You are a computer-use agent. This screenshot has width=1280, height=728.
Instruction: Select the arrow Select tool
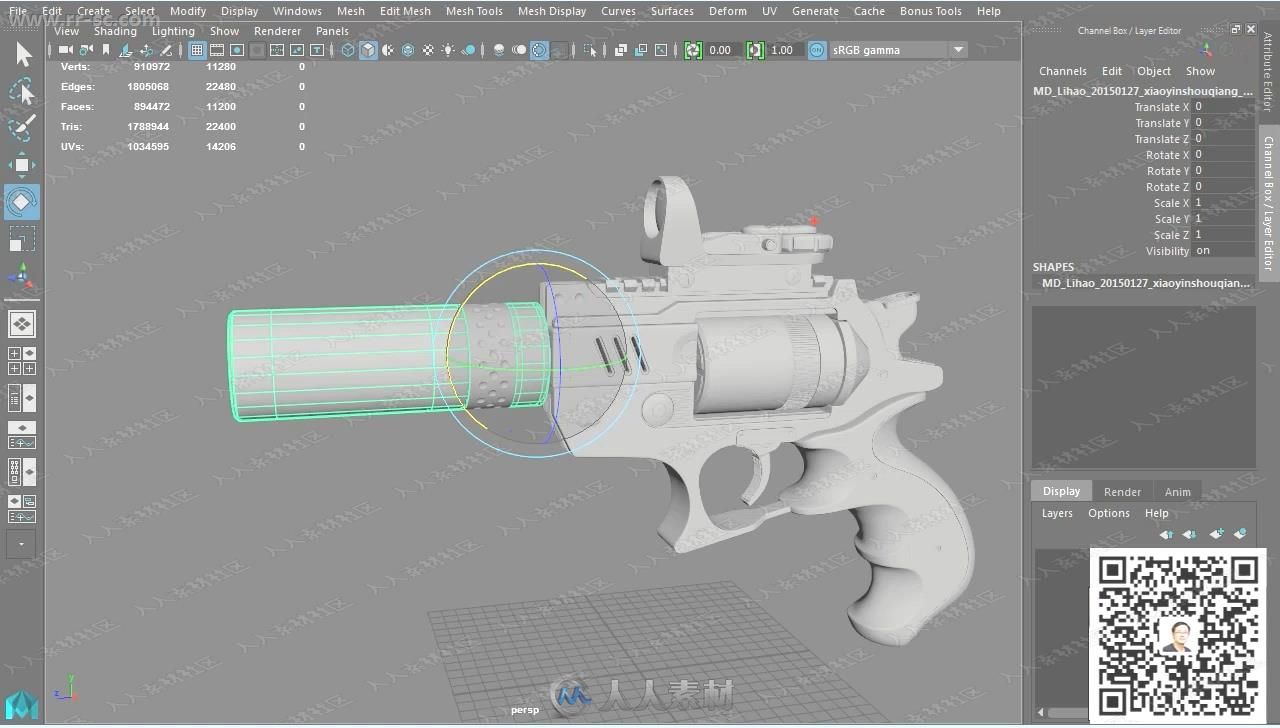[x=22, y=54]
